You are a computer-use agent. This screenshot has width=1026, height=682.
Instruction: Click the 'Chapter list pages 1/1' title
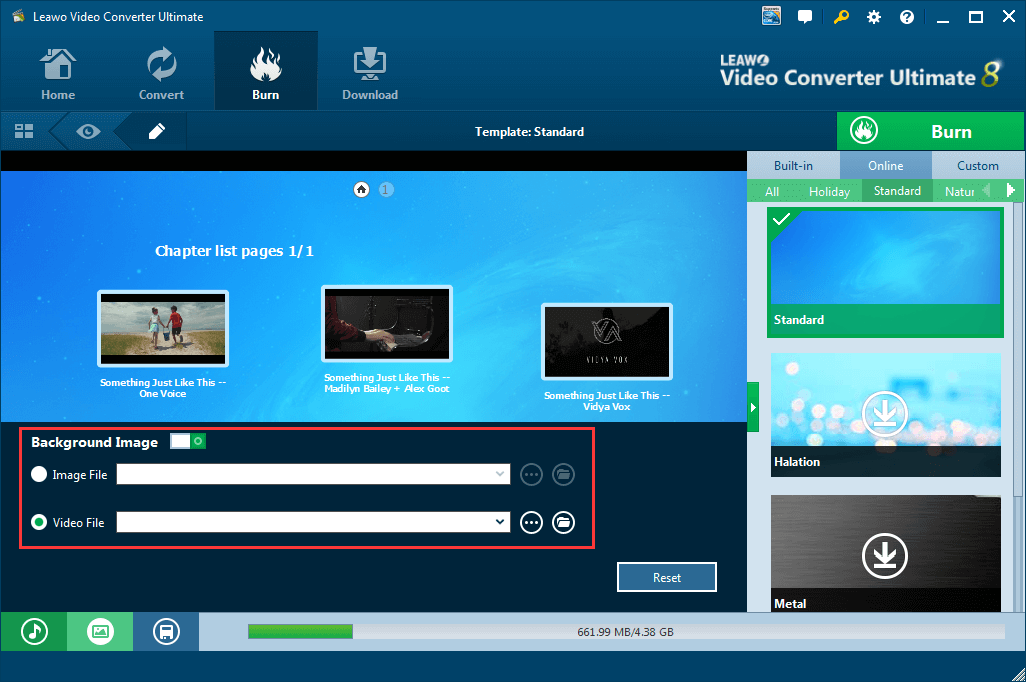point(234,251)
